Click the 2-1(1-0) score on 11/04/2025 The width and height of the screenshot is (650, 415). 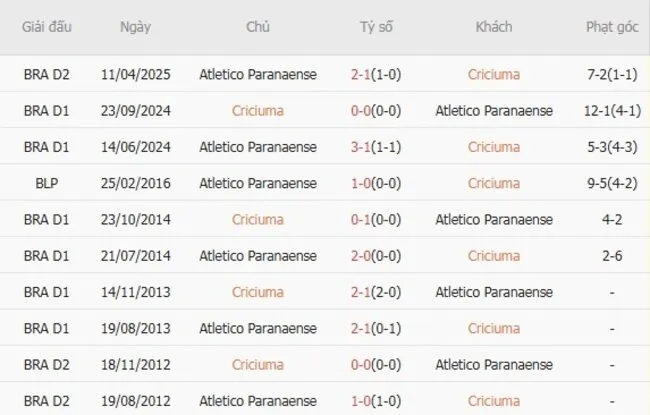pyautogui.click(x=377, y=74)
